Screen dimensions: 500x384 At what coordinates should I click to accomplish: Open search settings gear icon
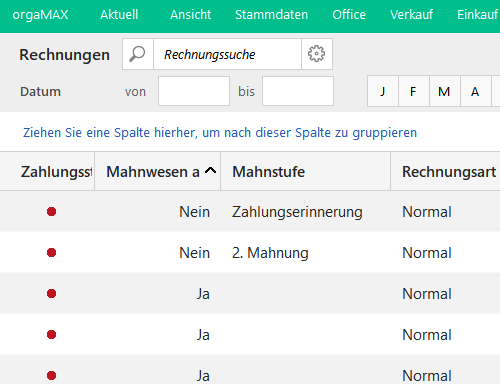coord(316,54)
